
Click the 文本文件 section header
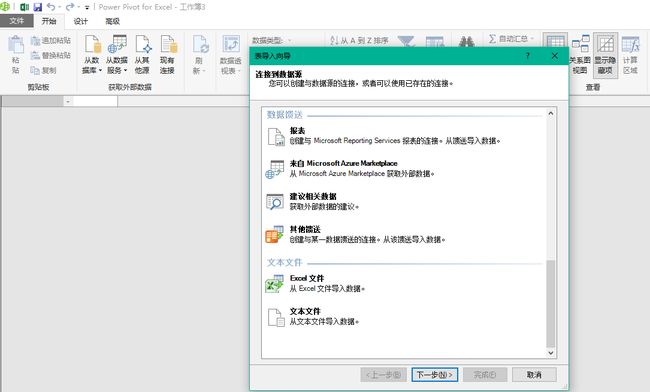click(284, 263)
